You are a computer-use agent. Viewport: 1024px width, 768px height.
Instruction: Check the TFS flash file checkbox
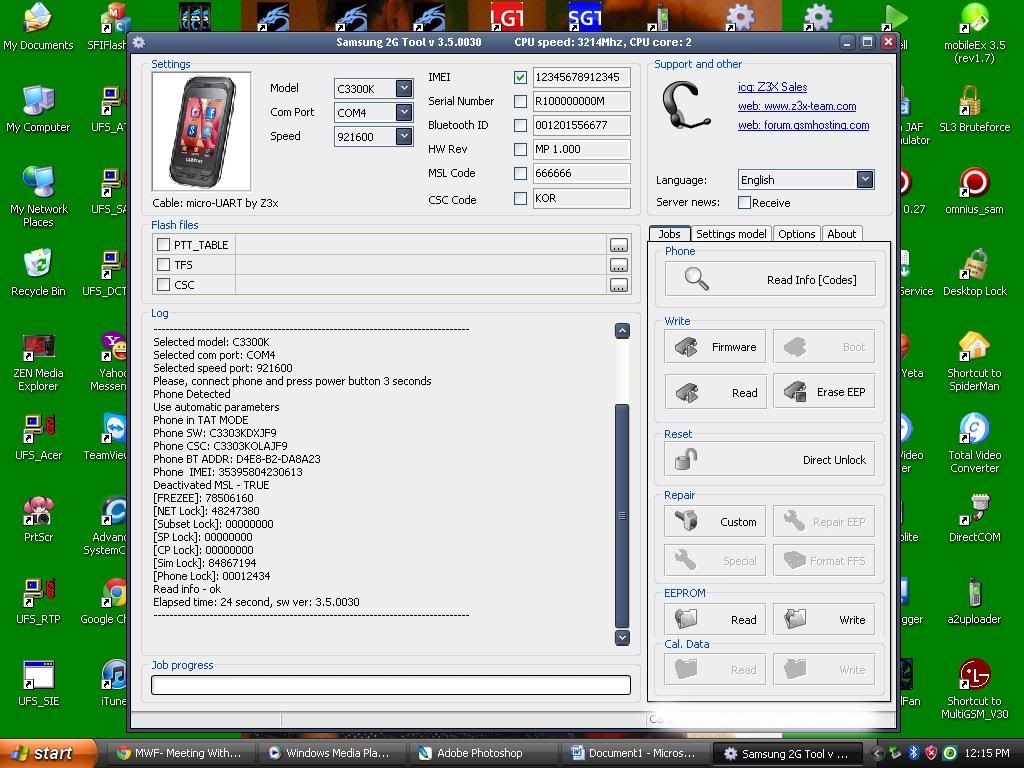(x=163, y=264)
